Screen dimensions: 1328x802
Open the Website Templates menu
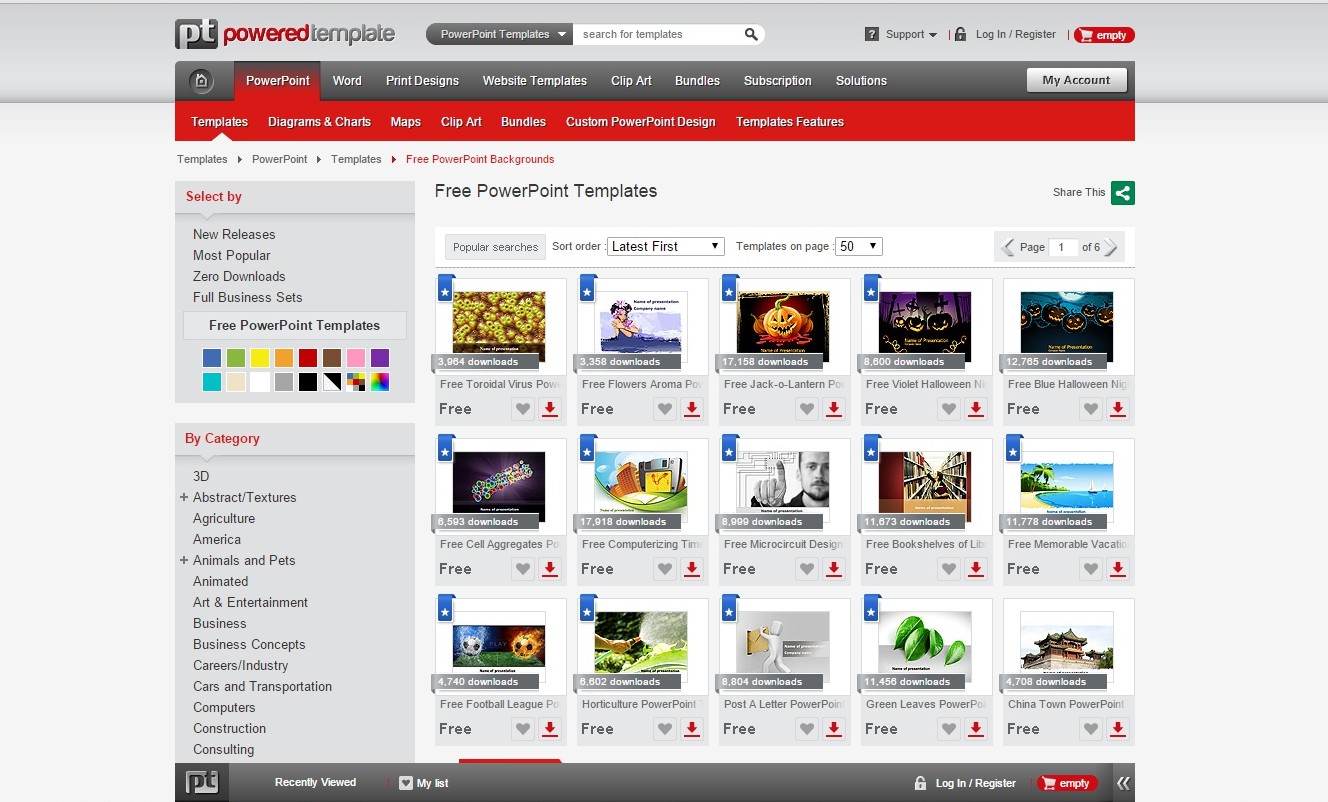point(534,81)
